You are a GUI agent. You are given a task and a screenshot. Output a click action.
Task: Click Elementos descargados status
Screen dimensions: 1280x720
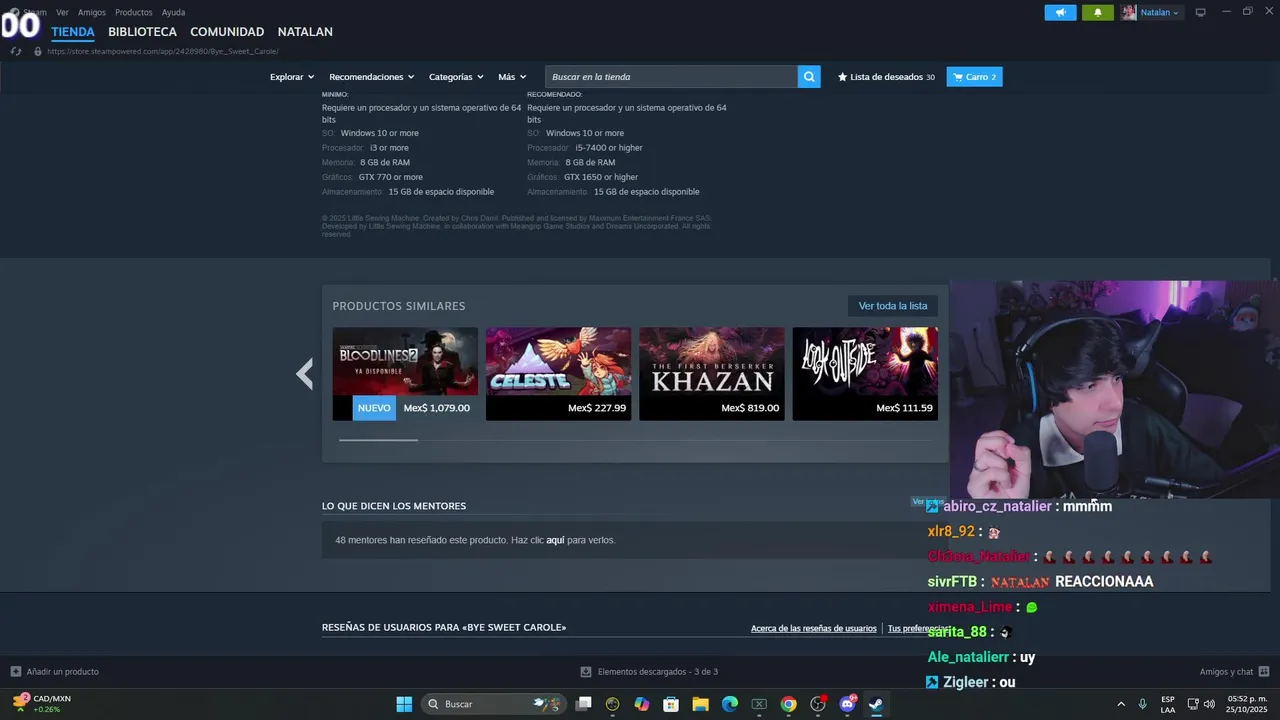tap(657, 672)
